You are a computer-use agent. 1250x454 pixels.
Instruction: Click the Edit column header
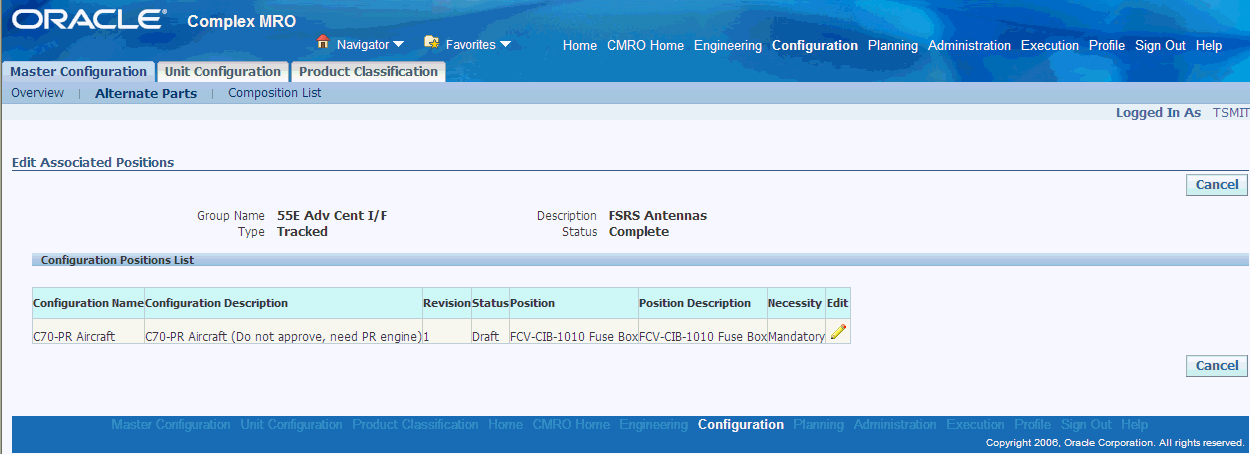pos(837,303)
